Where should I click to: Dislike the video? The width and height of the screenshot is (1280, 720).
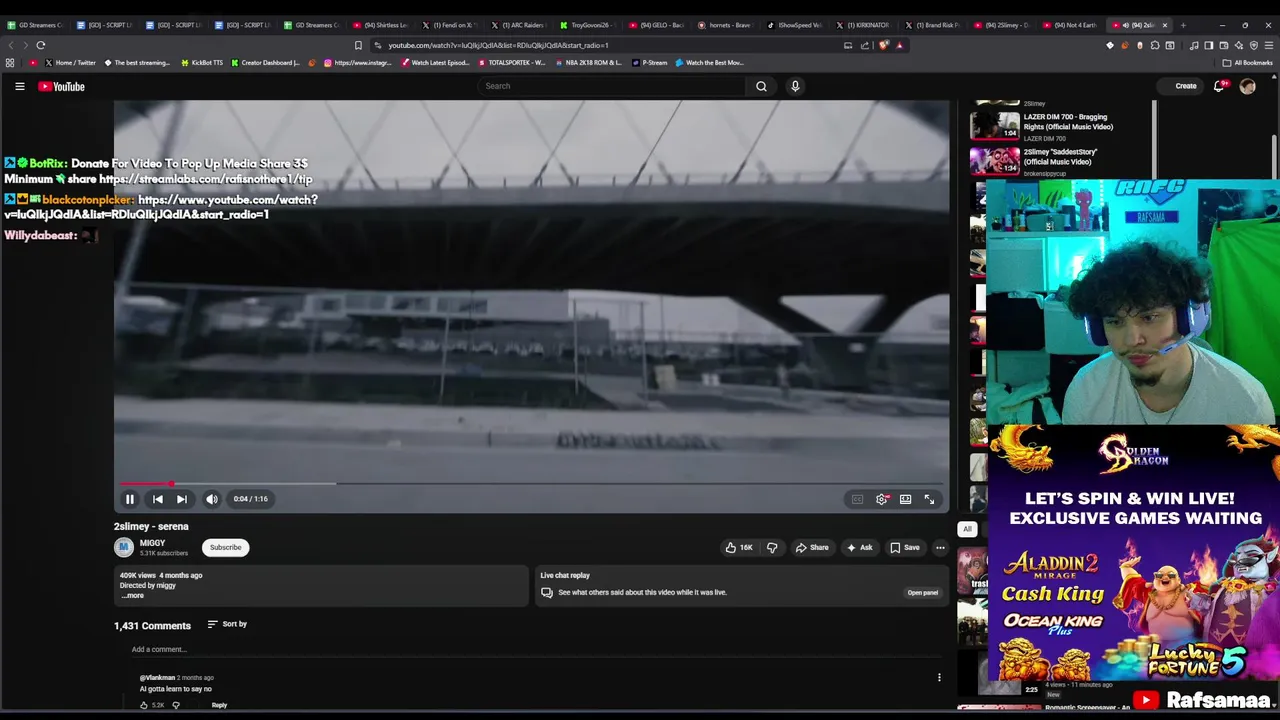pos(772,547)
